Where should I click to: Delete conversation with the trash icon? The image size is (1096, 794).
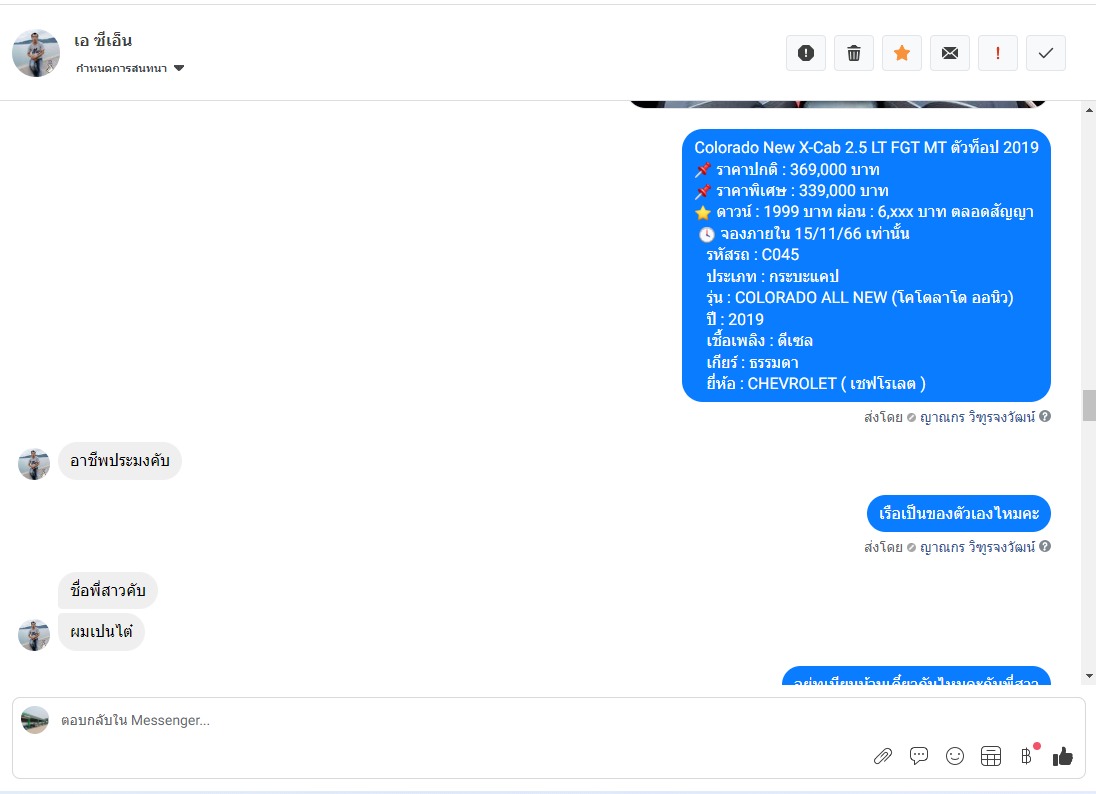[x=853, y=53]
